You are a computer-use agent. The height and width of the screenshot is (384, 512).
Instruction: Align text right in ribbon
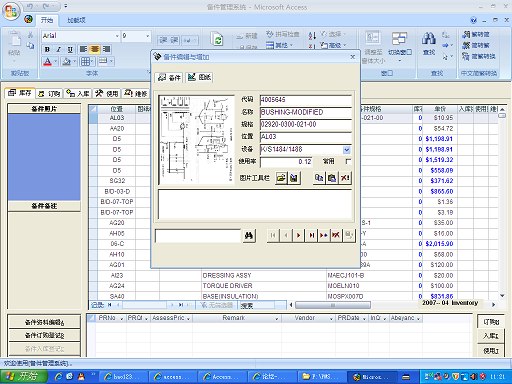click(106, 49)
